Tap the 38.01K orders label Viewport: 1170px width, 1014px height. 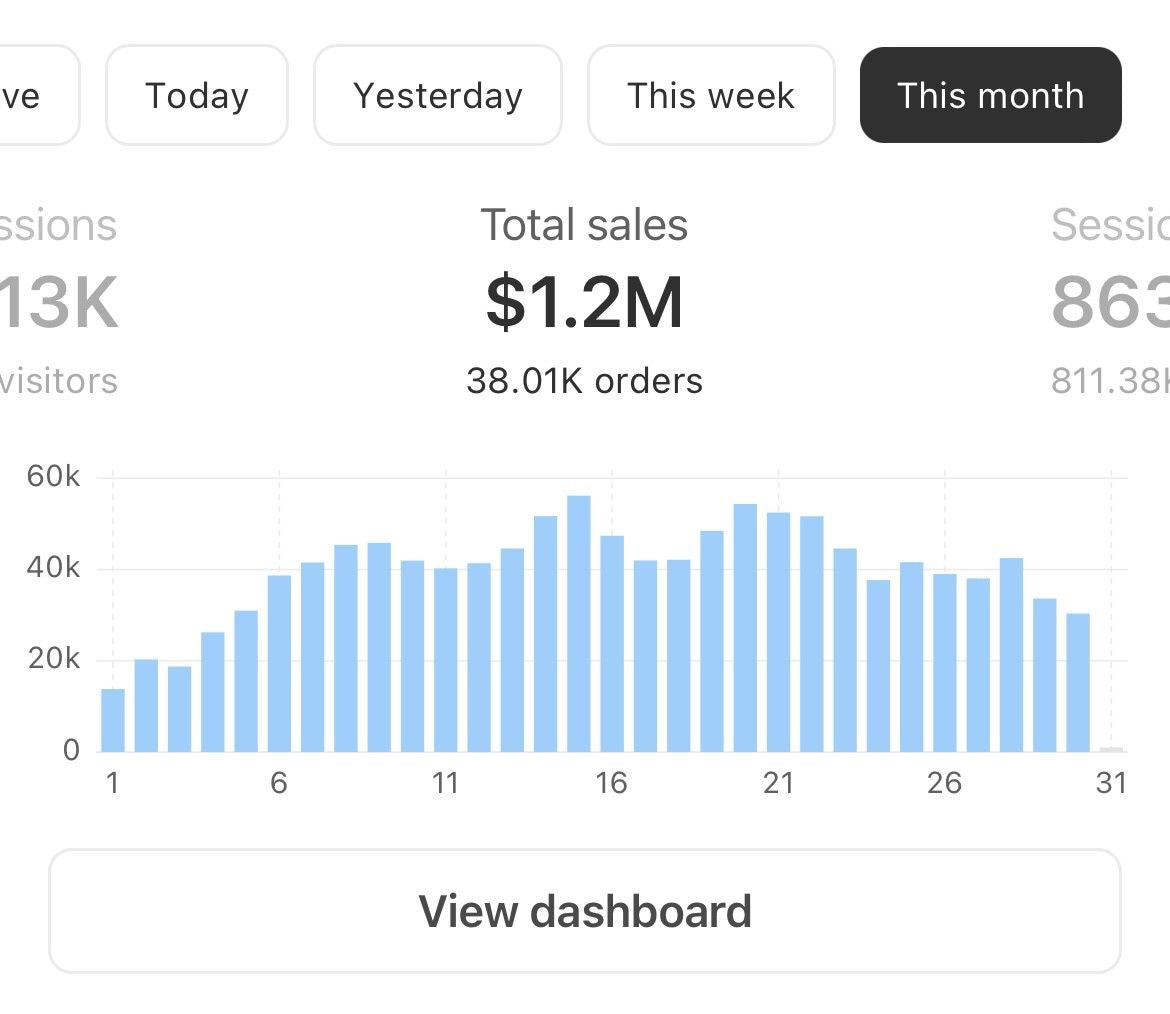(584, 381)
